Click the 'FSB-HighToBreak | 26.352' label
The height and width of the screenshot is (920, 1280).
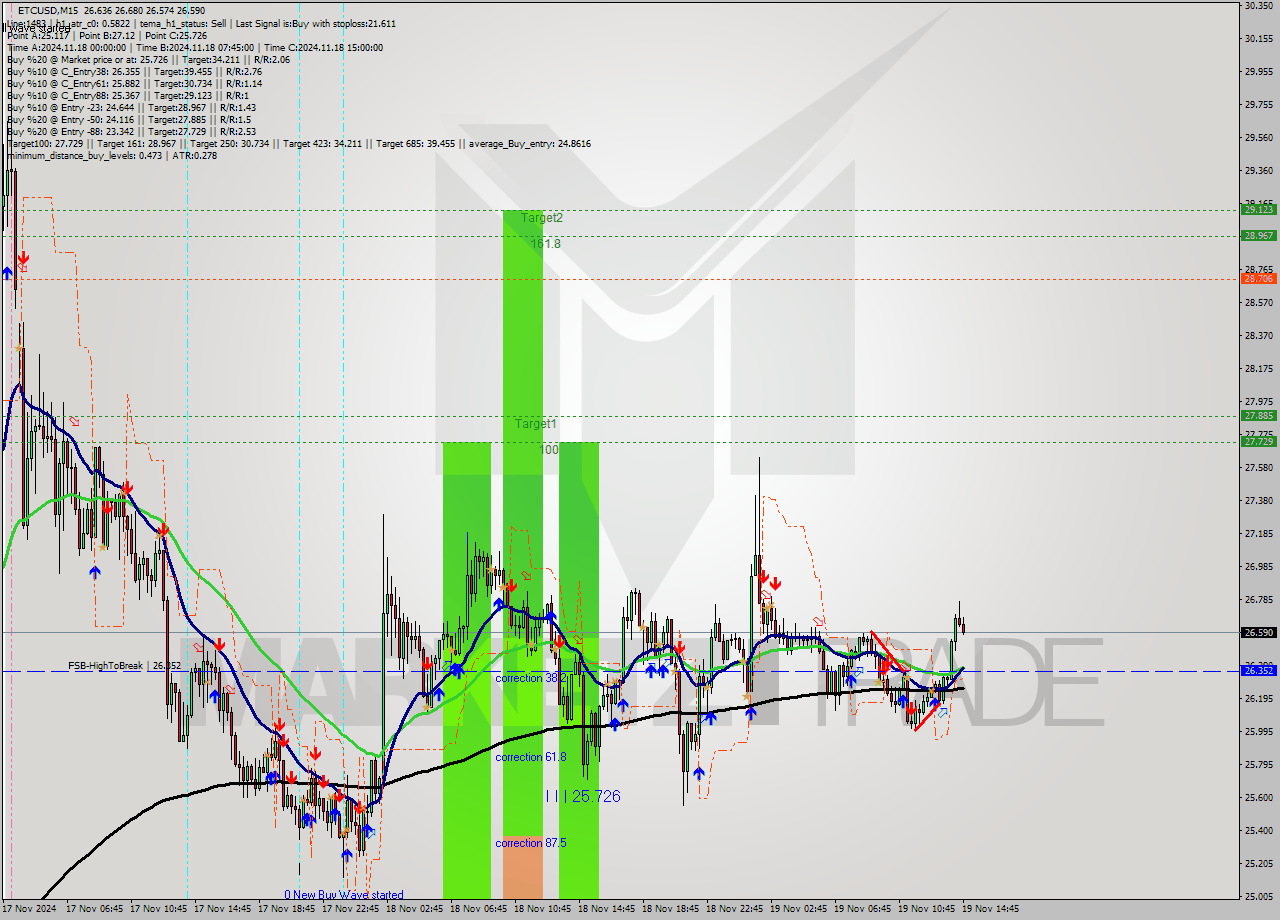(125, 665)
